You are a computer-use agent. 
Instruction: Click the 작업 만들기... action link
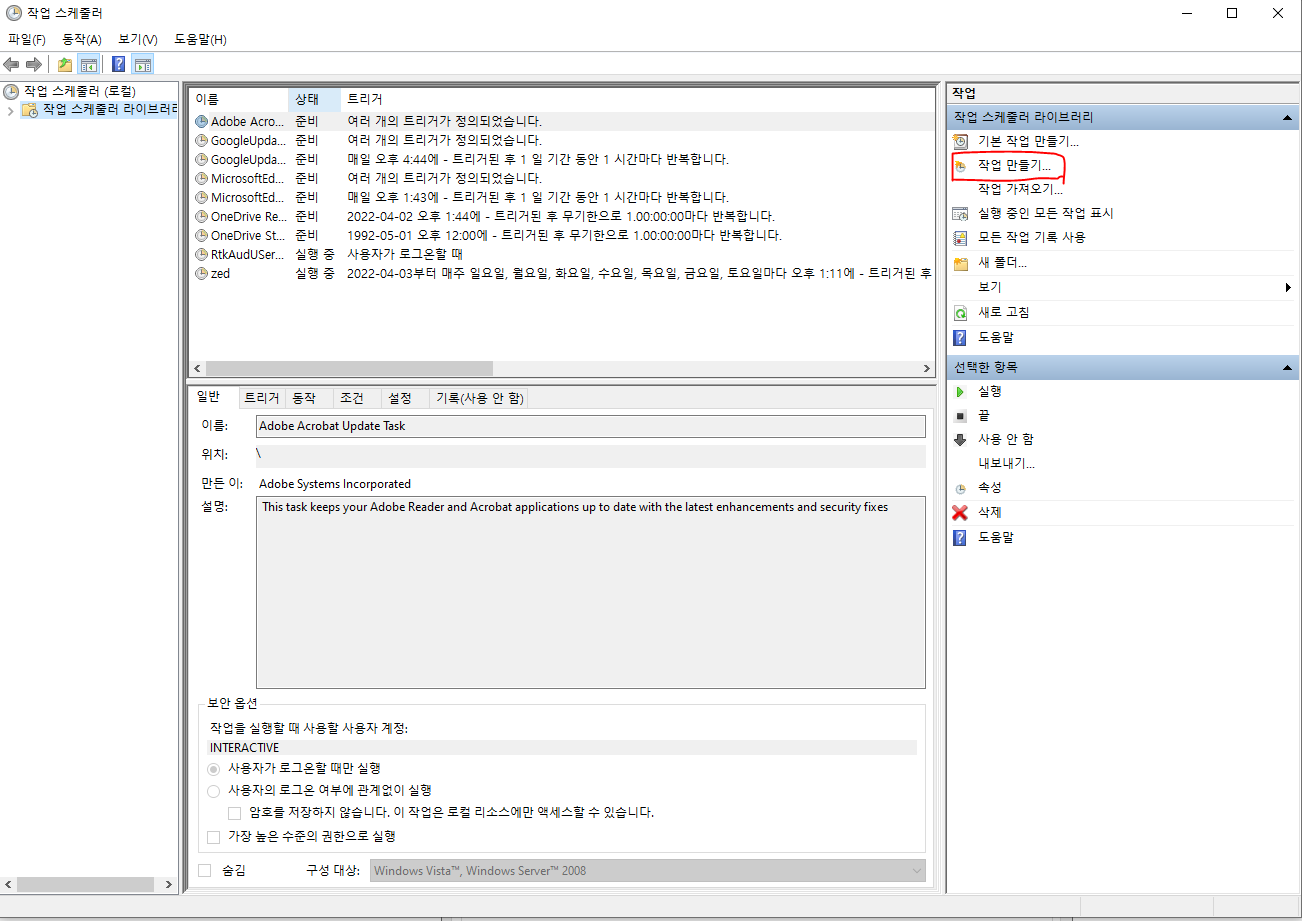[1015, 166]
